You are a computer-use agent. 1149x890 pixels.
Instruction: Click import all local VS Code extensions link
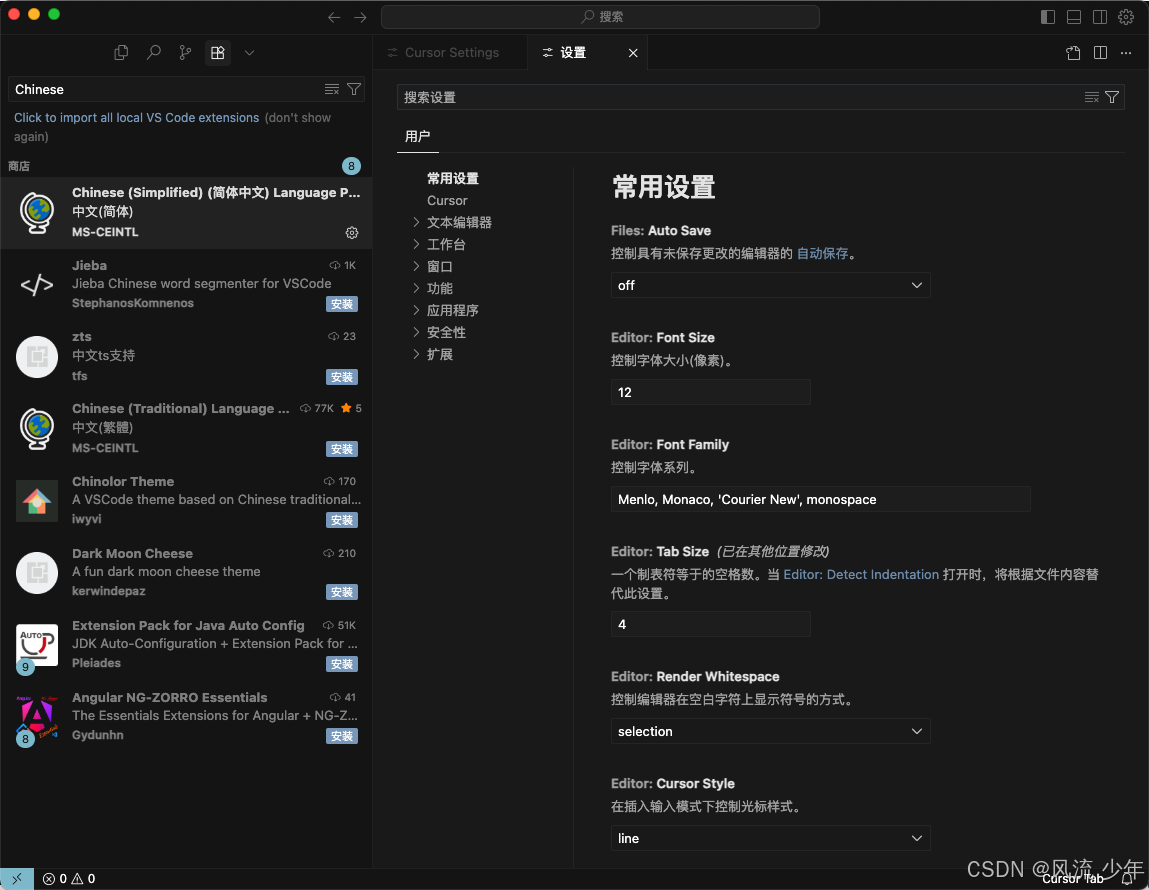(136, 117)
